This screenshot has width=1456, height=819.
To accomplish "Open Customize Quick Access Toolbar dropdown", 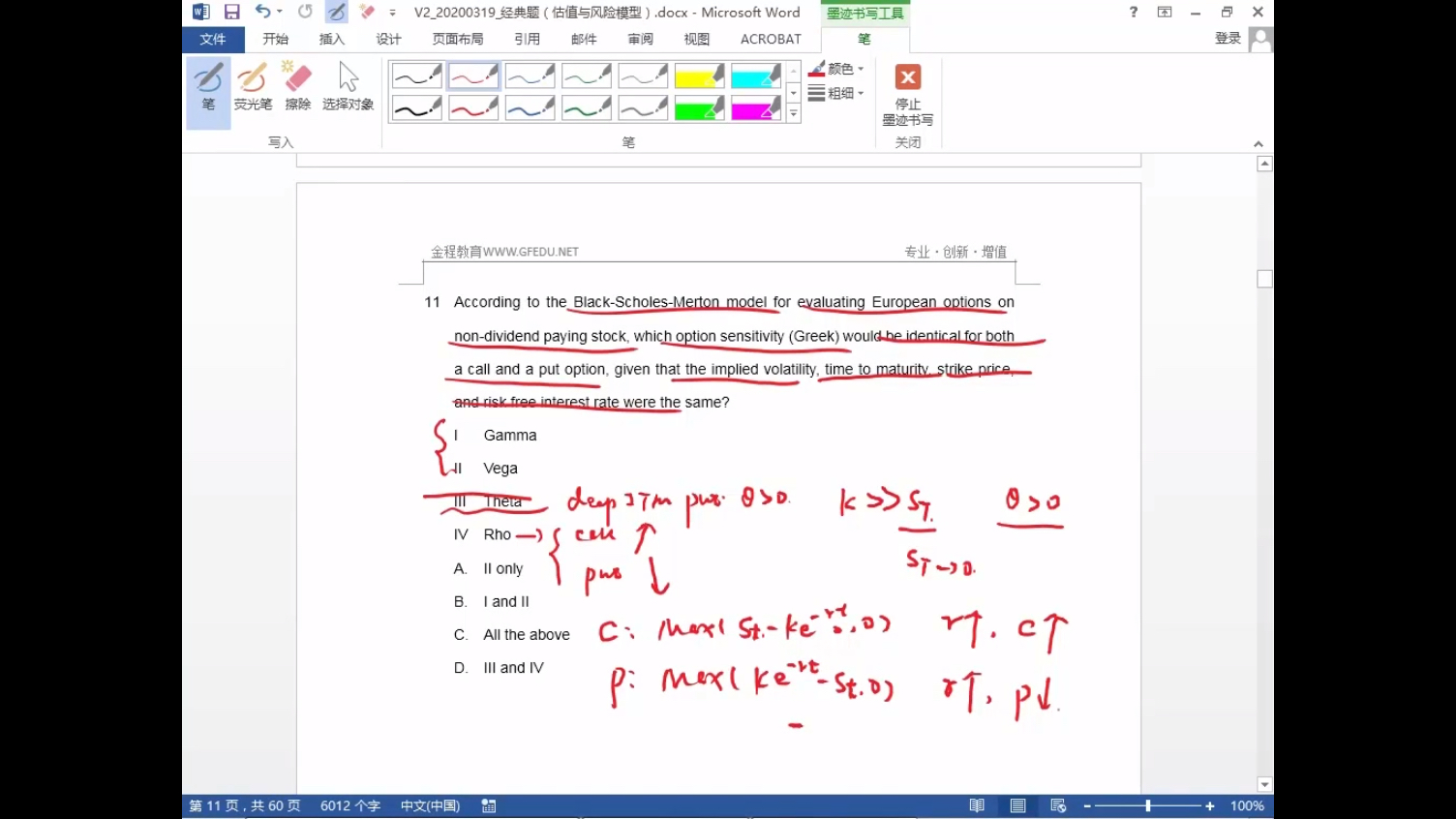I will coord(392,13).
